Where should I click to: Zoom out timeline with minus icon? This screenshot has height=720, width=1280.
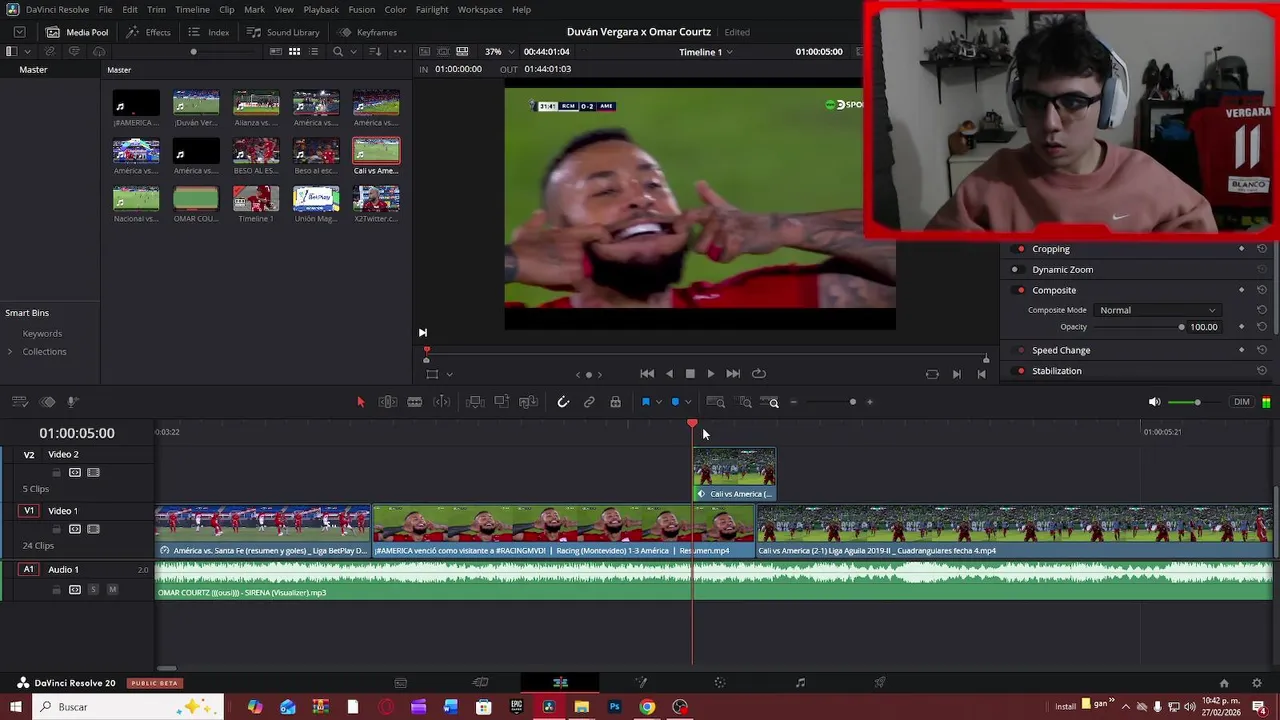coord(794,402)
